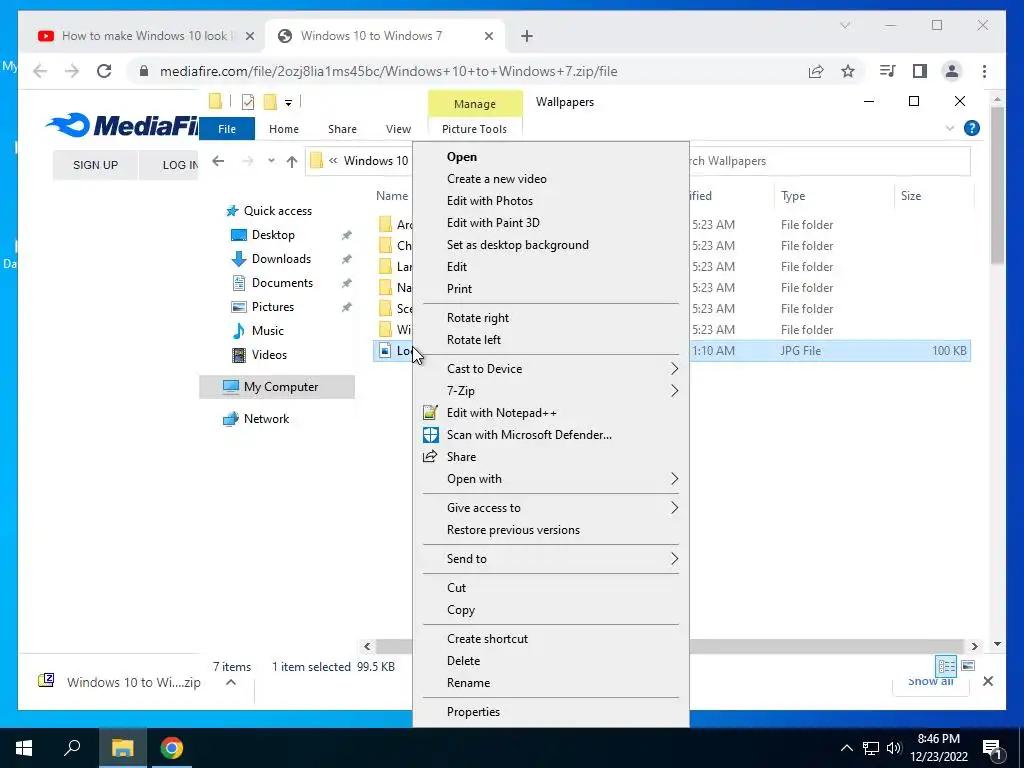This screenshot has width=1024, height=768.
Task: Open Pictures in navigation pane
Action: tap(272, 307)
